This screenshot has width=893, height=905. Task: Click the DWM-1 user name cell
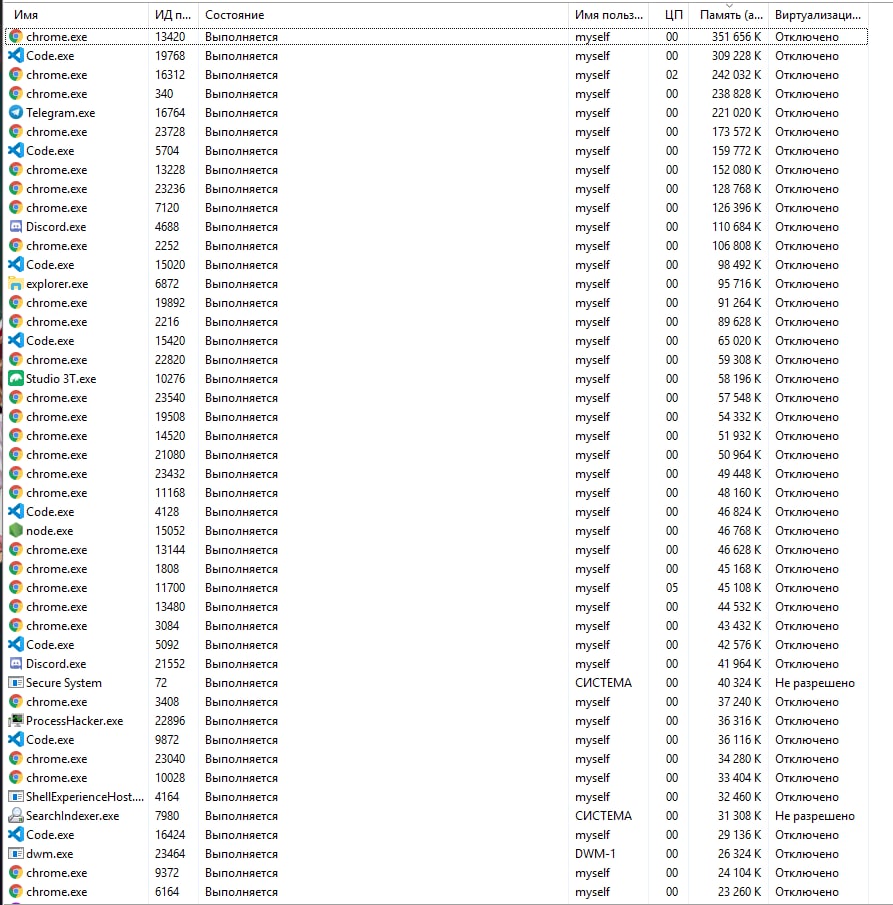point(595,854)
